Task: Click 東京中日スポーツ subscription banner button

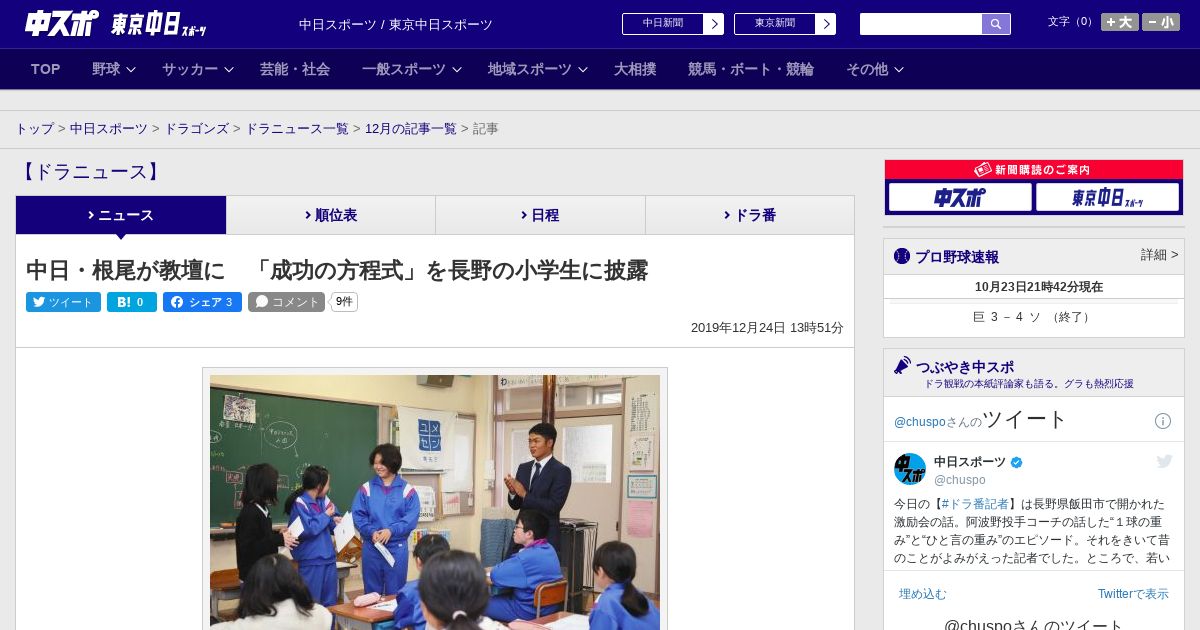Action: pyautogui.click(x=1107, y=197)
